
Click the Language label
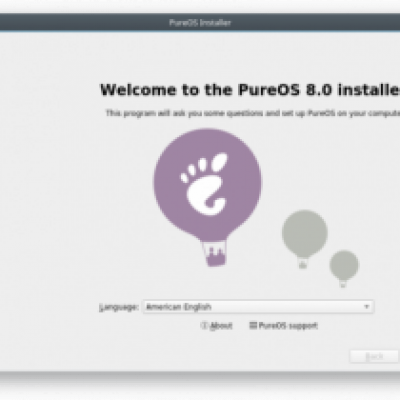(119, 307)
